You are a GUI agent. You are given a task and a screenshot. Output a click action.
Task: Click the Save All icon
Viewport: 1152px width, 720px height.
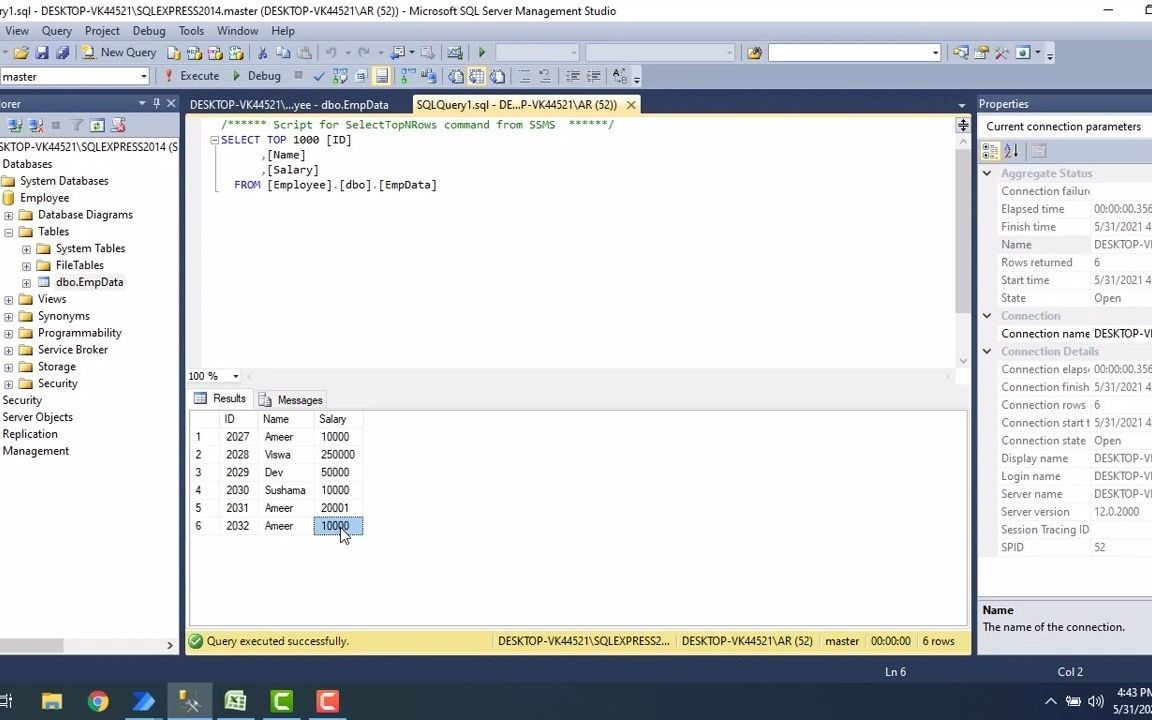coord(62,53)
